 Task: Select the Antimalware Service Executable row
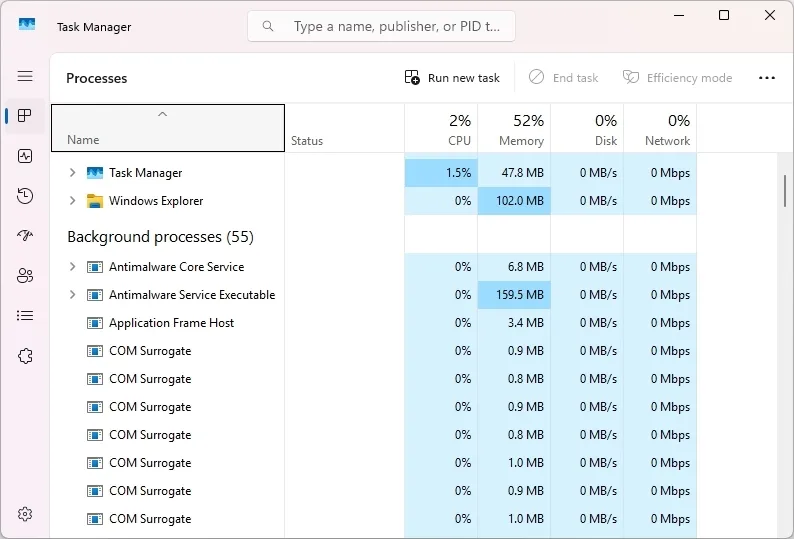point(374,294)
